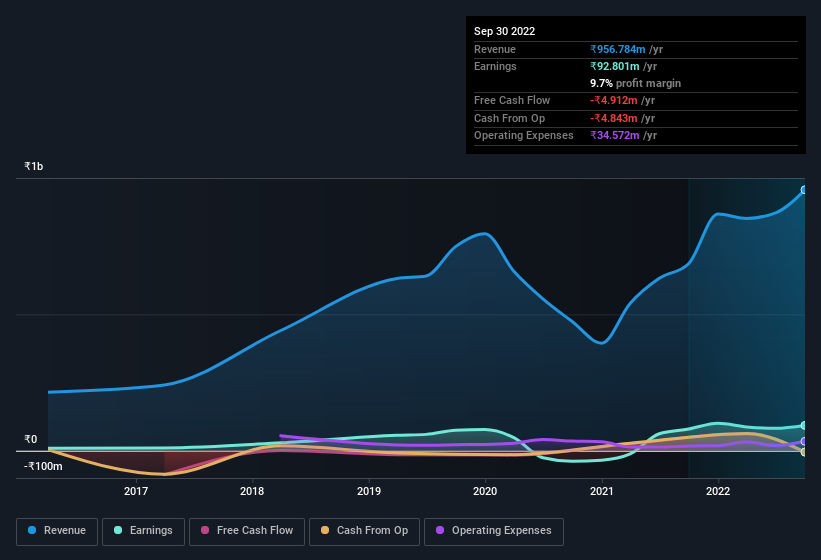821x560 pixels.
Task: Click the -₹100m y-axis label
Action: (43, 466)
